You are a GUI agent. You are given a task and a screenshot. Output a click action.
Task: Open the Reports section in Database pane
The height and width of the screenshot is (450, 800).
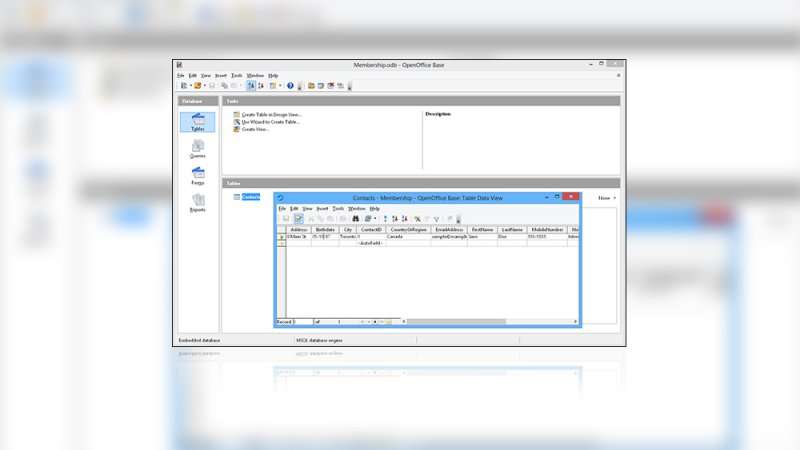(x=197, y=203)
